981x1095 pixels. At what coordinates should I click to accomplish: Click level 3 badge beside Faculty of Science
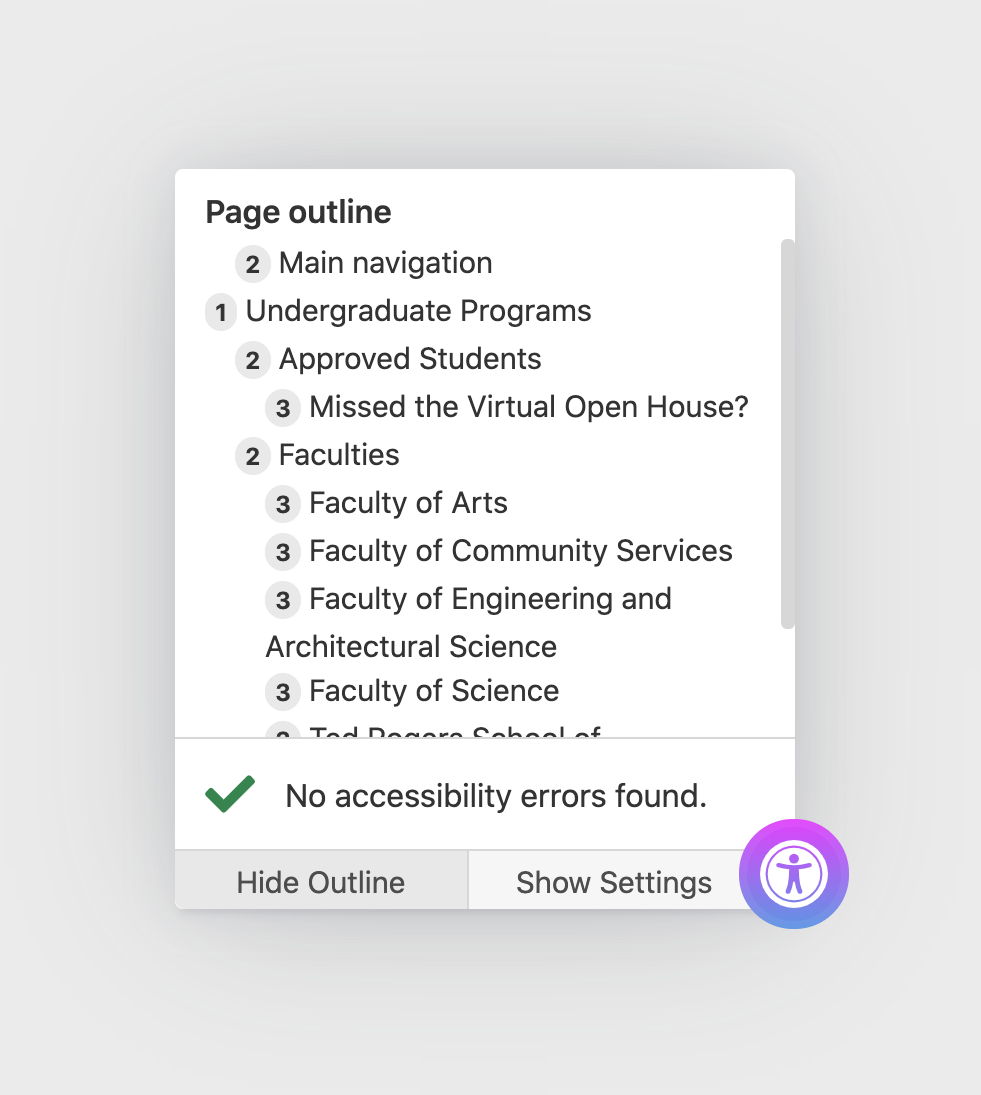[x=283, y=692]
